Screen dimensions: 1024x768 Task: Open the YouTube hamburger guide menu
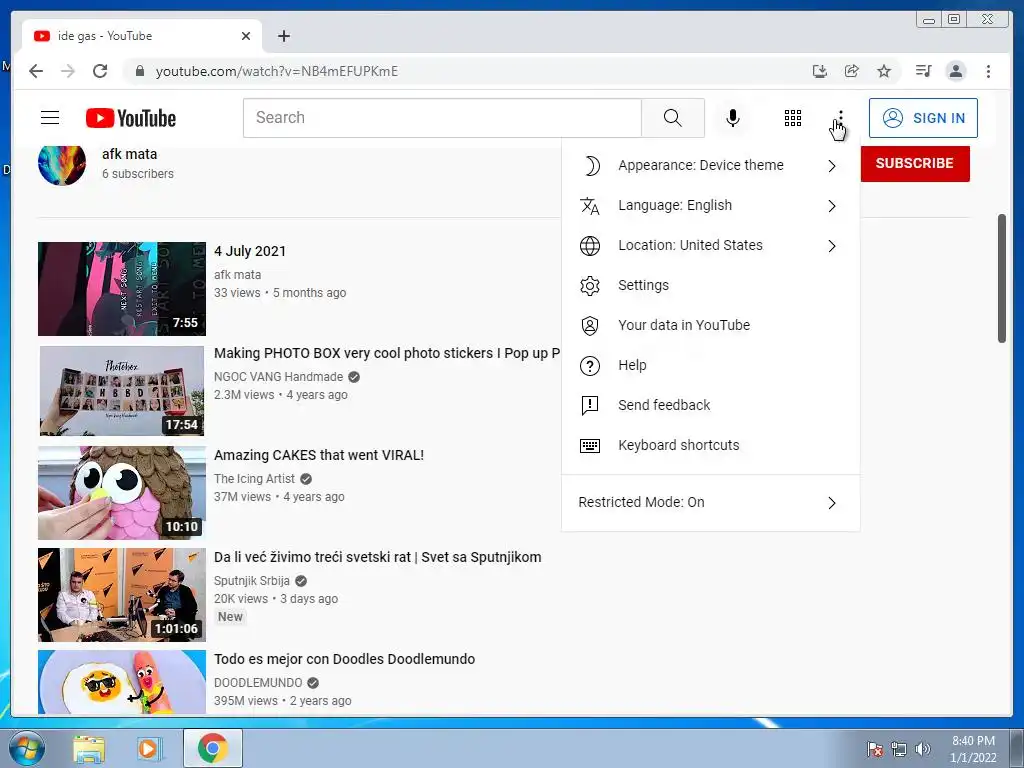point(50,118)
